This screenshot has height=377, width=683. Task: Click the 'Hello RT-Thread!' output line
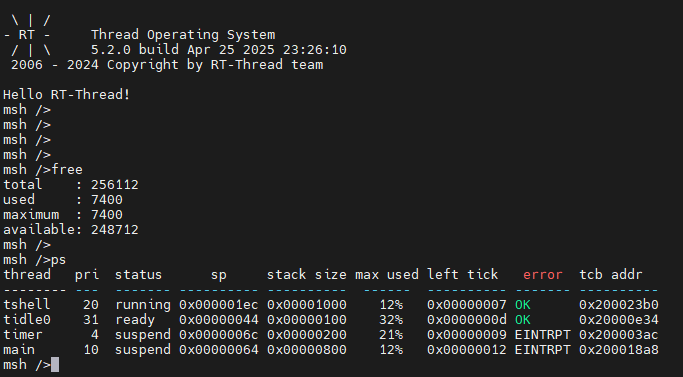tap(67, 95)
